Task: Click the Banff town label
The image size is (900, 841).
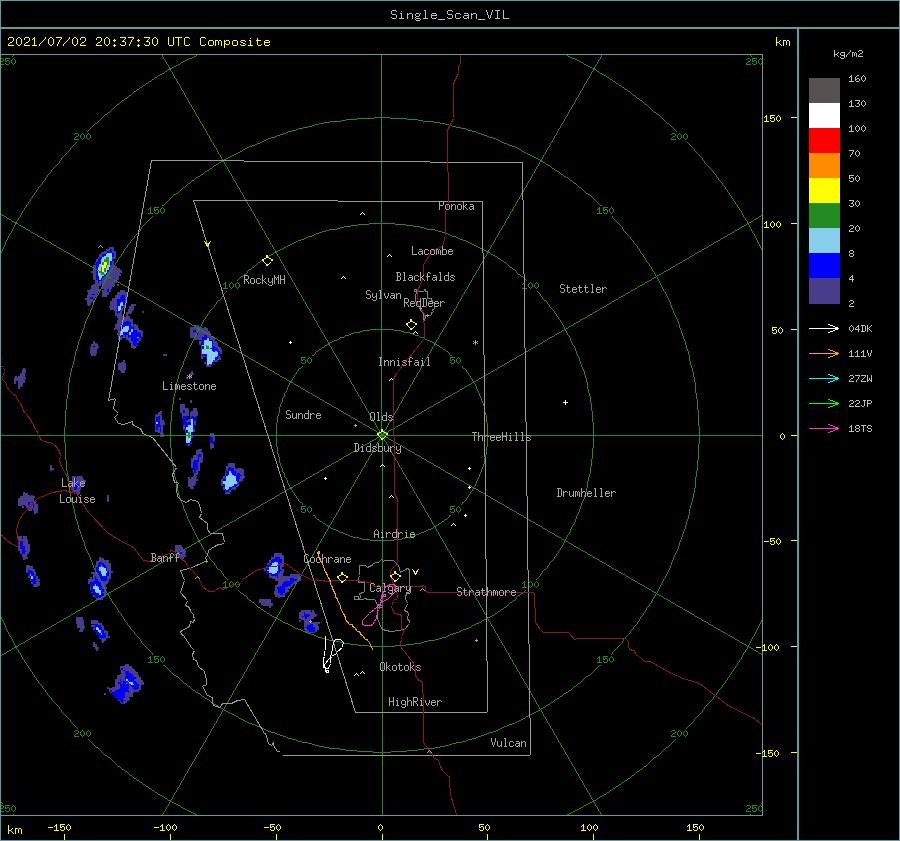Action: pos(165,557)
